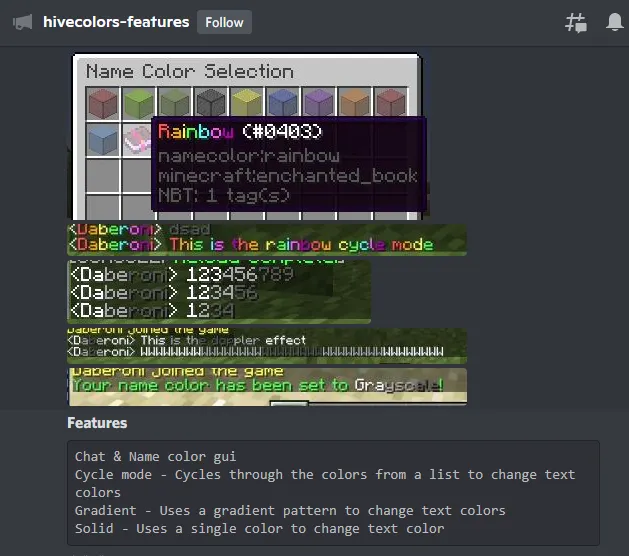Pick the yellow block in color selection

[x=246, y=103]
